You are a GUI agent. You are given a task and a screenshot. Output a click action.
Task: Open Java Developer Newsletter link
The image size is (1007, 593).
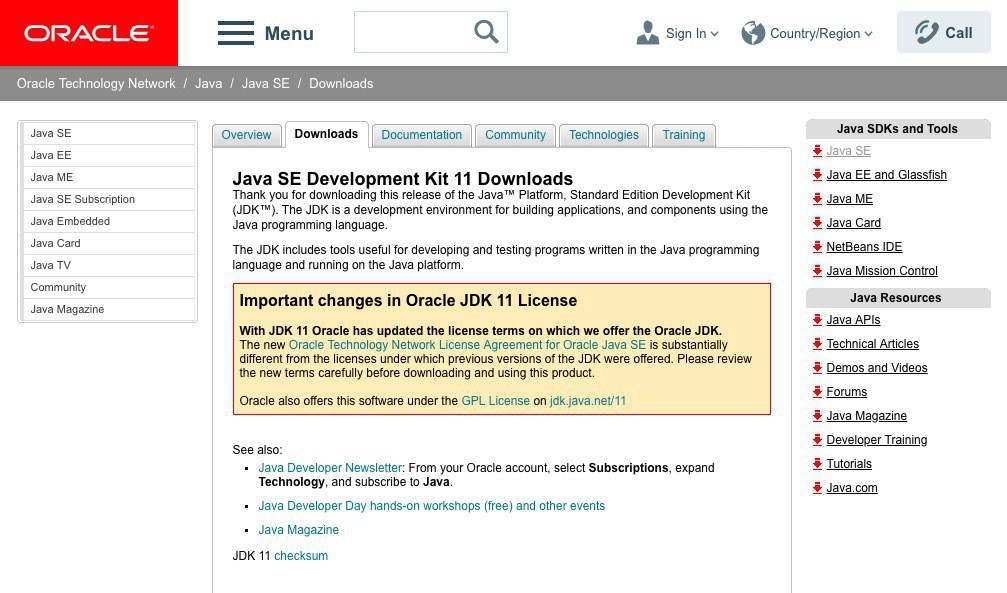tap(330, 468)
